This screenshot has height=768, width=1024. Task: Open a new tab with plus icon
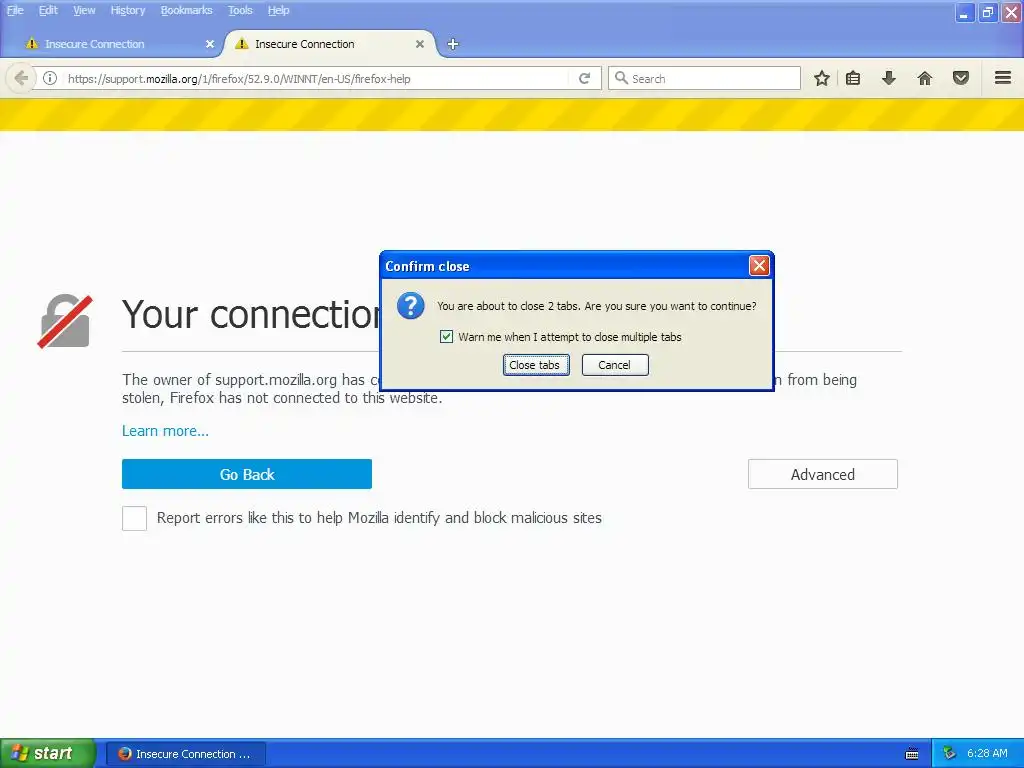coord(453,44)
